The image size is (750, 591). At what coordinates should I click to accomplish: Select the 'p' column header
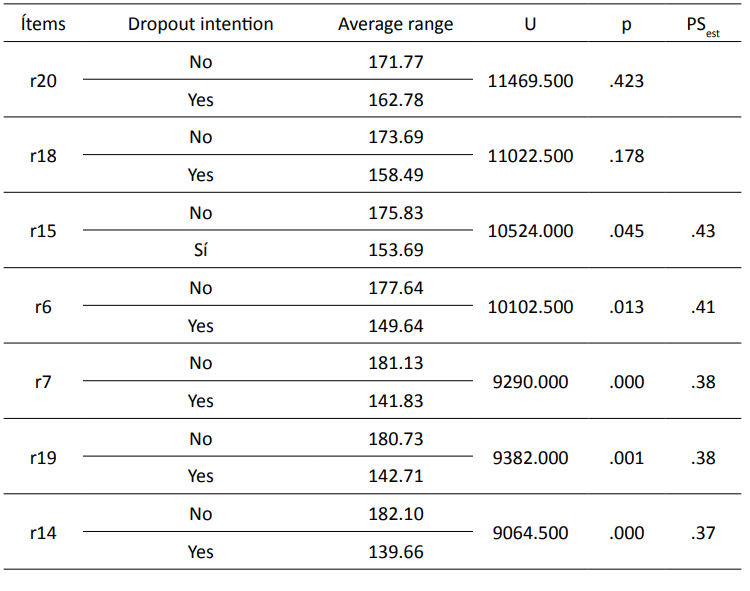626,24
